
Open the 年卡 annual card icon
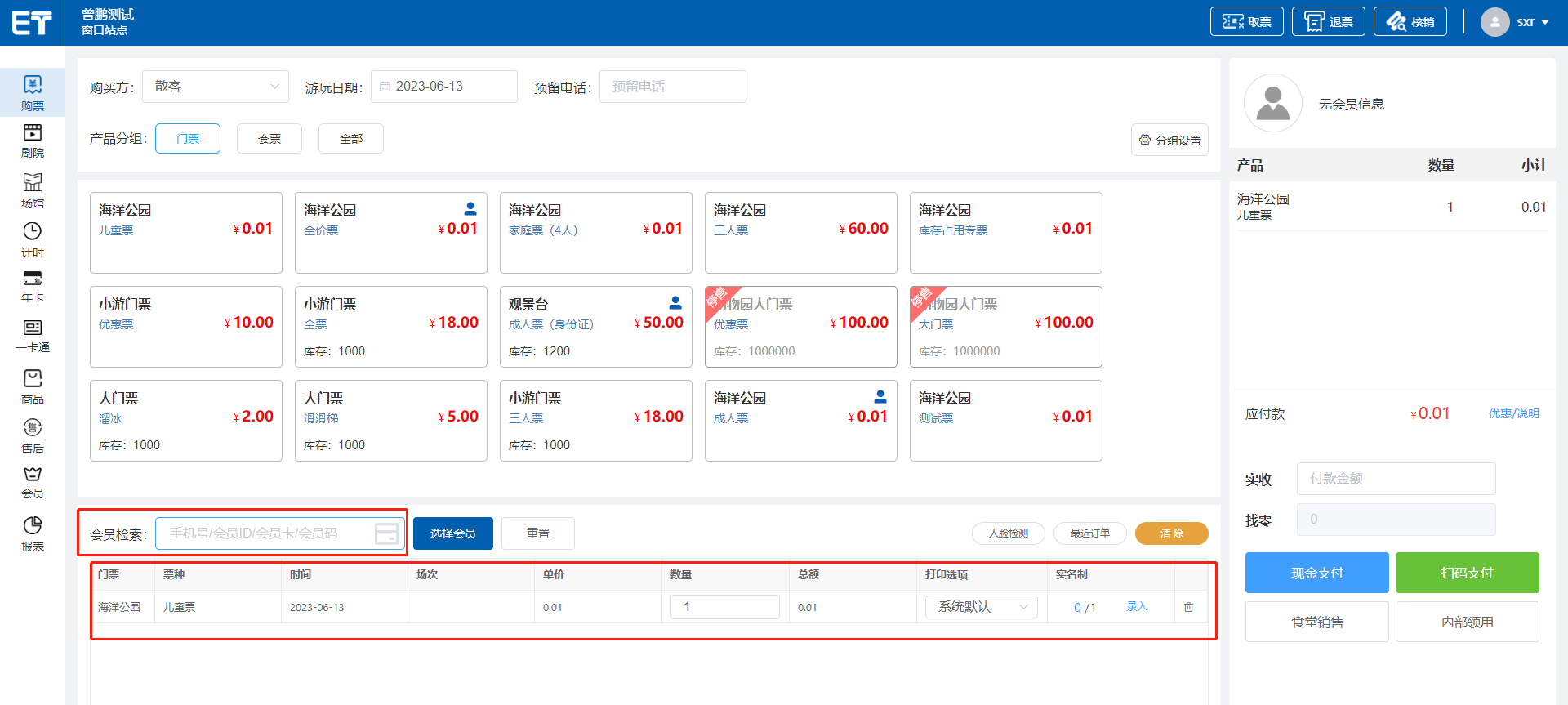pyautogui.click(x=33, y=279)
